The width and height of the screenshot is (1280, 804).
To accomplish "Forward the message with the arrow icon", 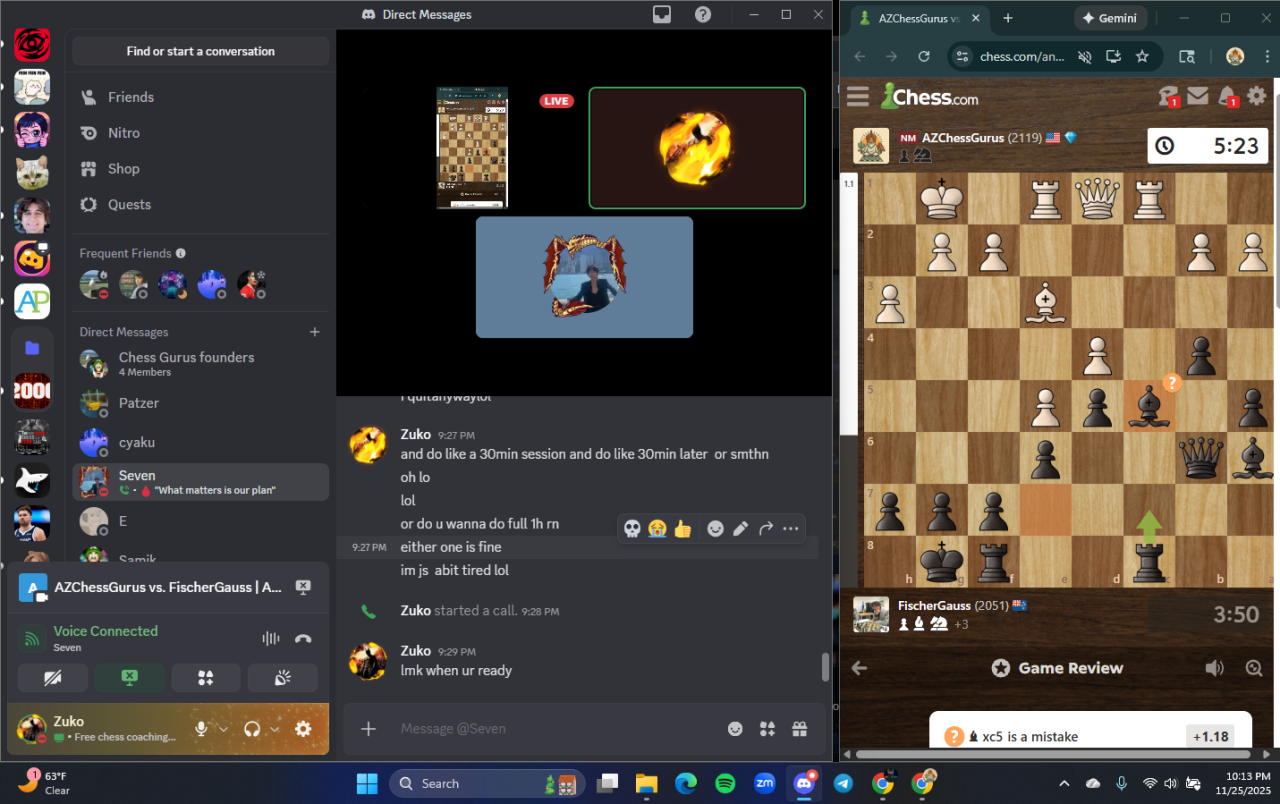I will (x=766, y=529).
